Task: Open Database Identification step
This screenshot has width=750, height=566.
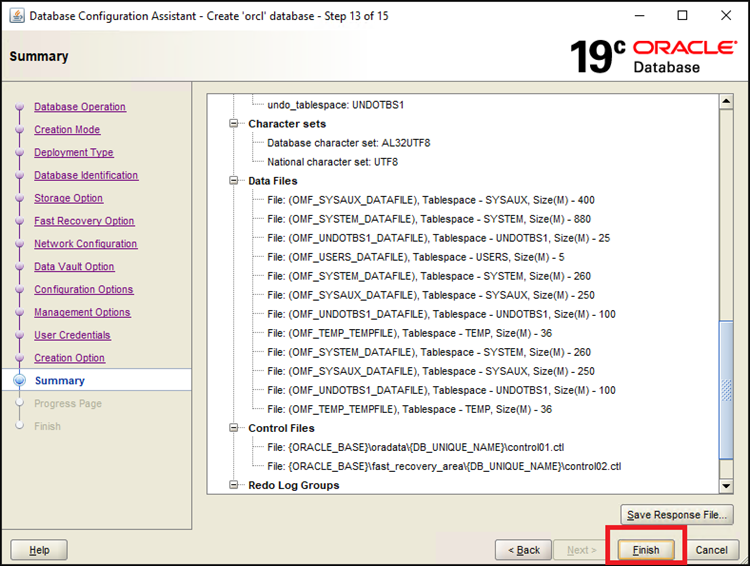Action: (86, 176)
